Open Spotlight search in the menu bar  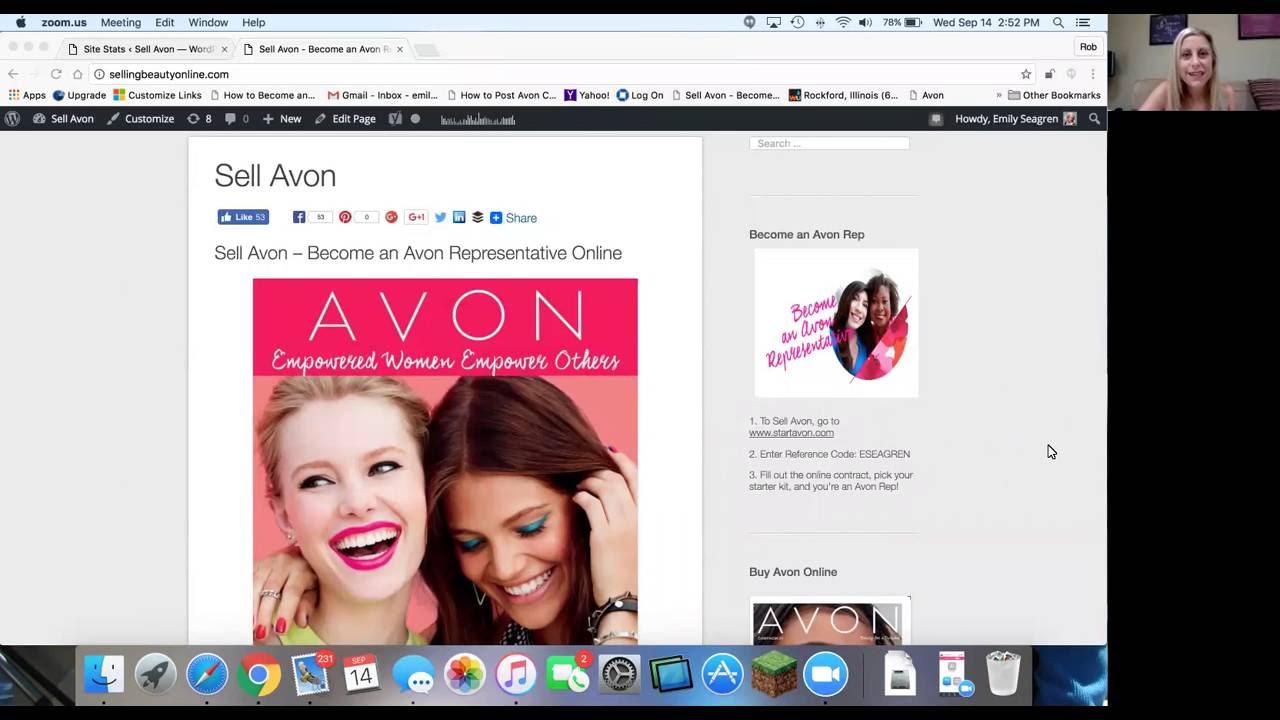(x=1058, y=22)
